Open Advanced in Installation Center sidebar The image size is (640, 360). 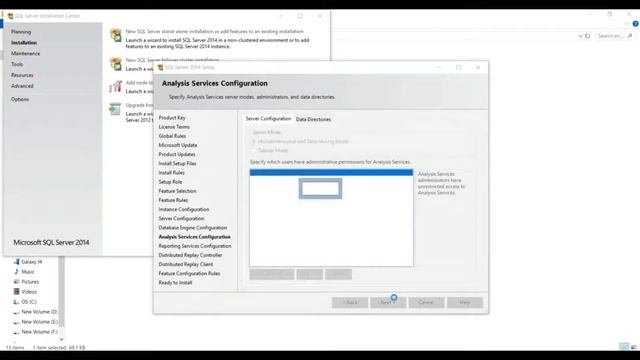pyautogui.click(x=22, y=86)
